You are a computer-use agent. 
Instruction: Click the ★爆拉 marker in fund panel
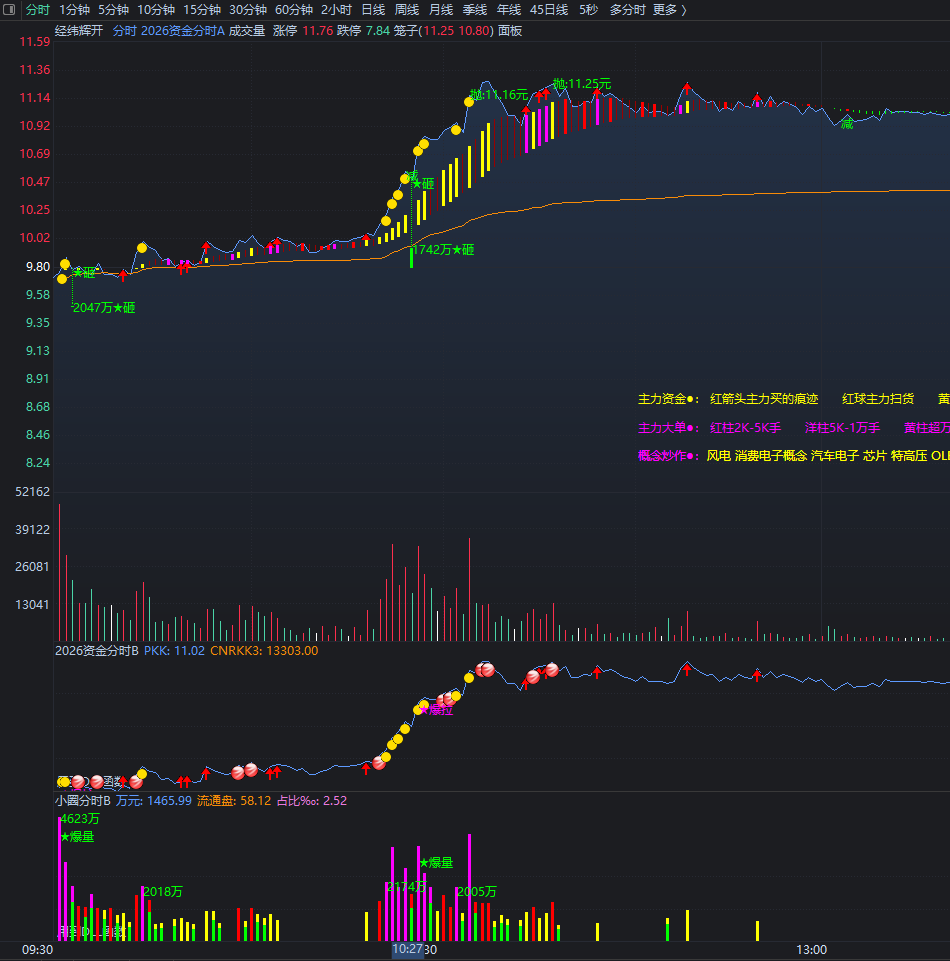436,710
